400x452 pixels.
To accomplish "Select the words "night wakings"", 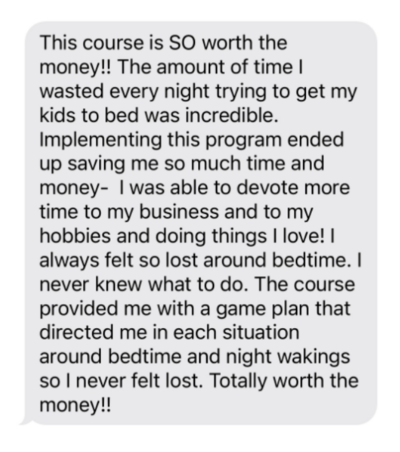I will 288,357.
